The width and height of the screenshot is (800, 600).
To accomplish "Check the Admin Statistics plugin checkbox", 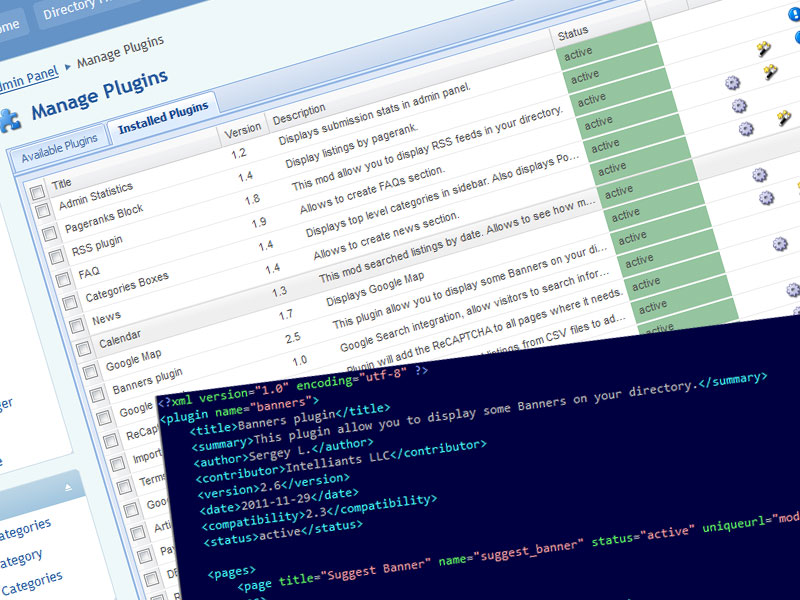I will coord(43,211).
